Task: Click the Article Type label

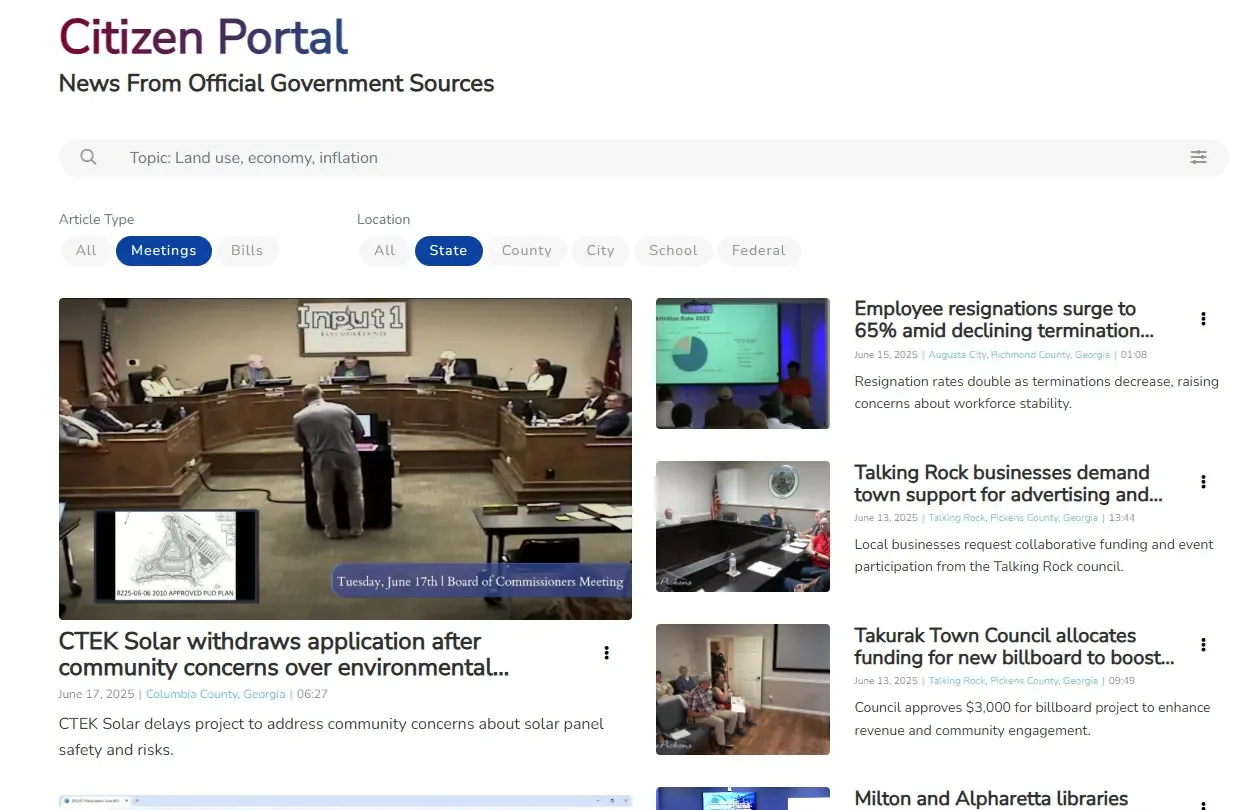Action: 96,220
